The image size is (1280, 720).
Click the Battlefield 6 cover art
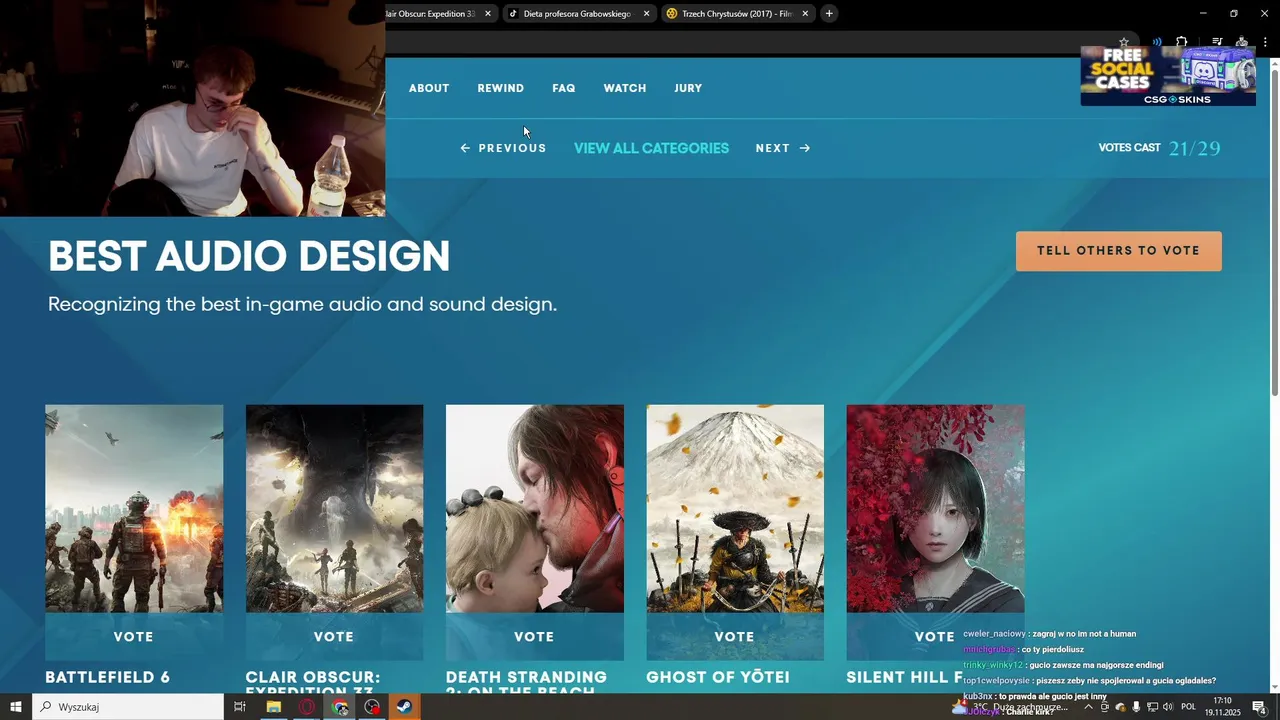pos(134,508)
